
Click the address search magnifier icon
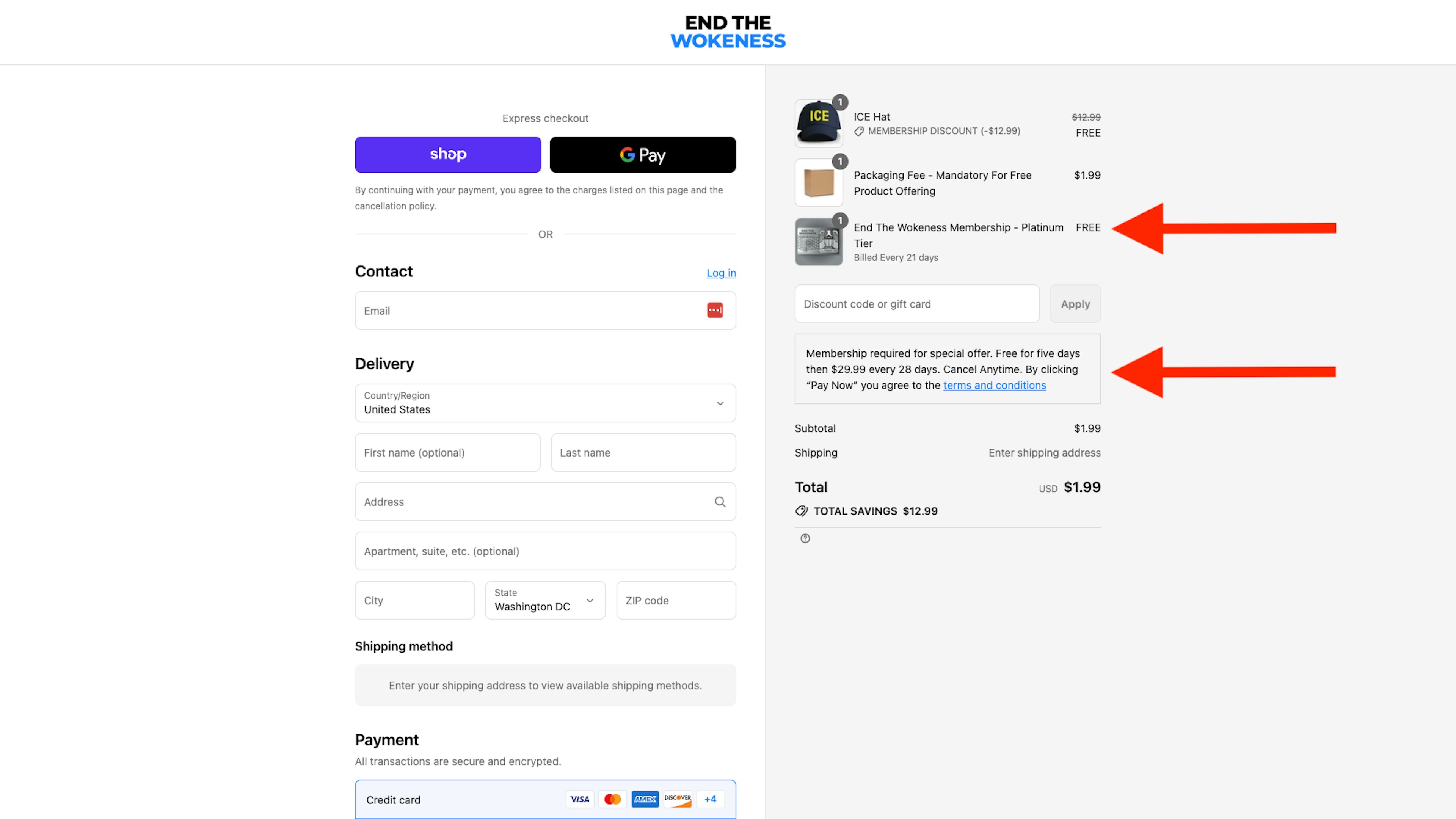tap(720, 502)
